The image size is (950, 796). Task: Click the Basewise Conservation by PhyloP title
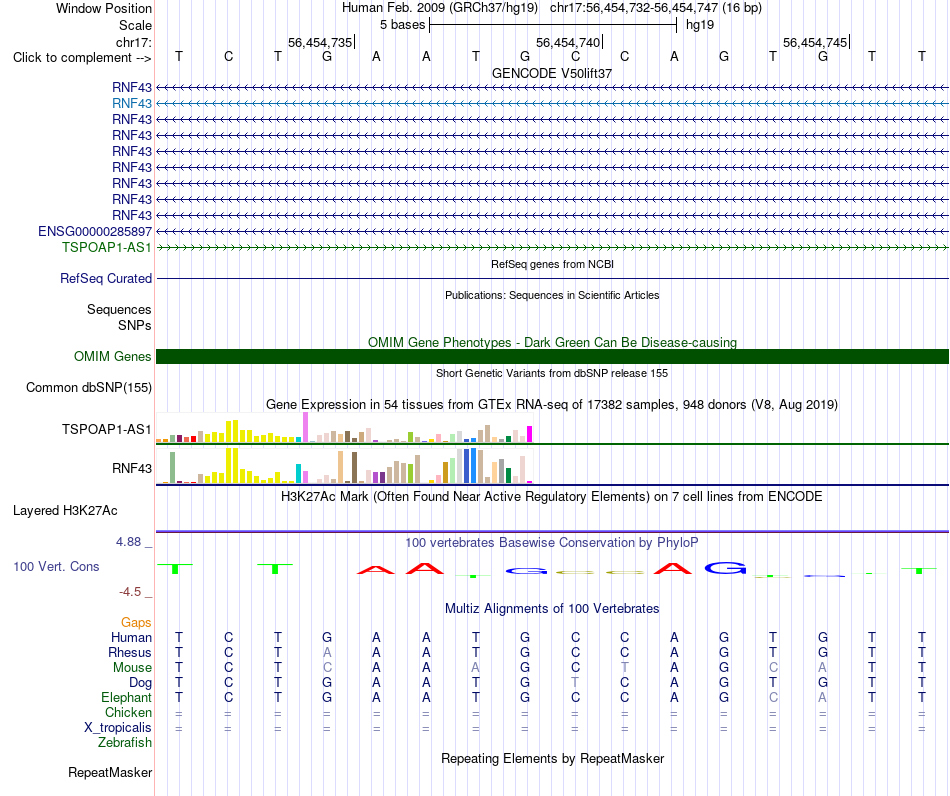[552, 543]
